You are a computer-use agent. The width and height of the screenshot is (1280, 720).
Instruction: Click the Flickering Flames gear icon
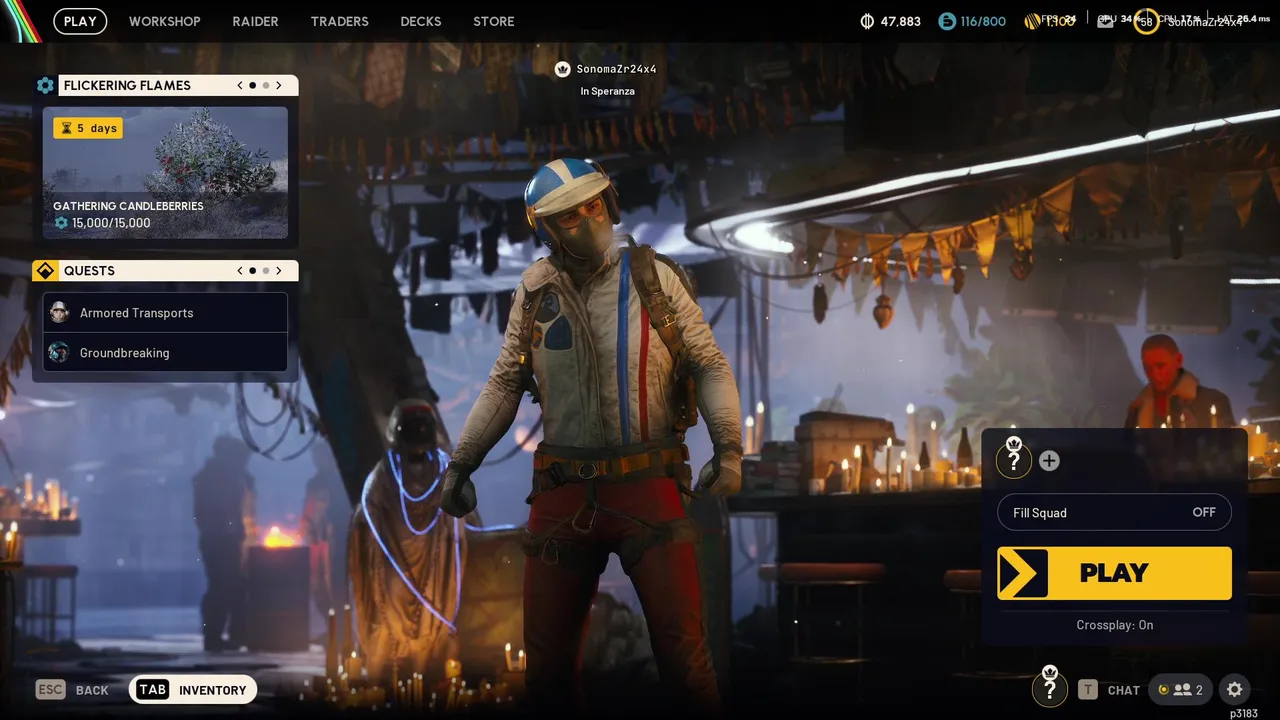pos(45,85)
